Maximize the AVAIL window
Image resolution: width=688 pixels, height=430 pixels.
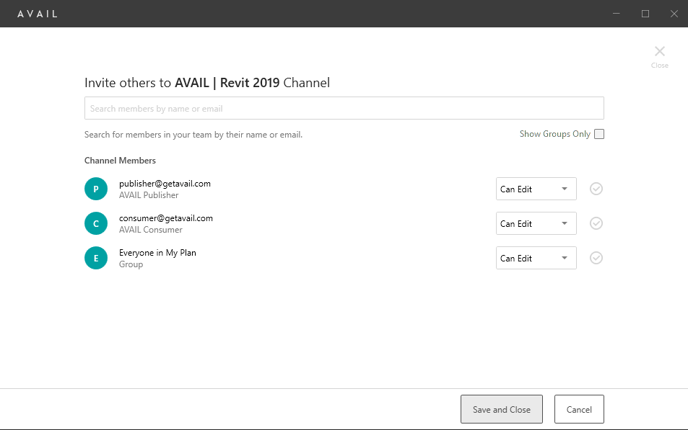645,14
